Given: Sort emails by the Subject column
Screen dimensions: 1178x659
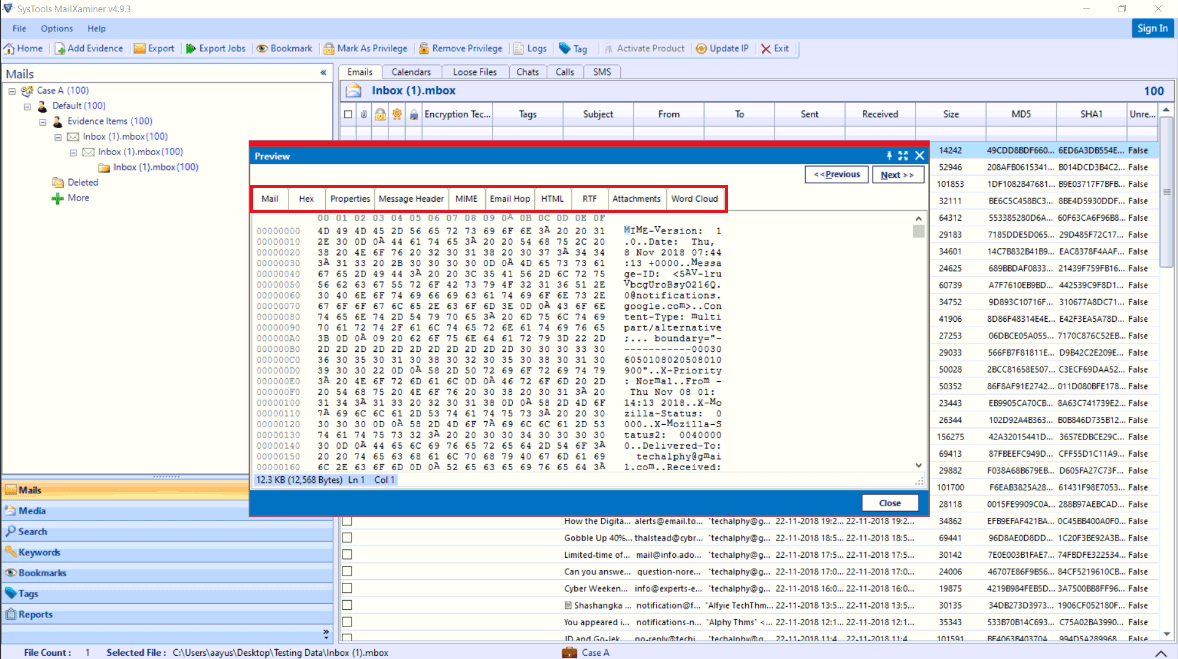Looking at the screenshot, I should 598,114.
